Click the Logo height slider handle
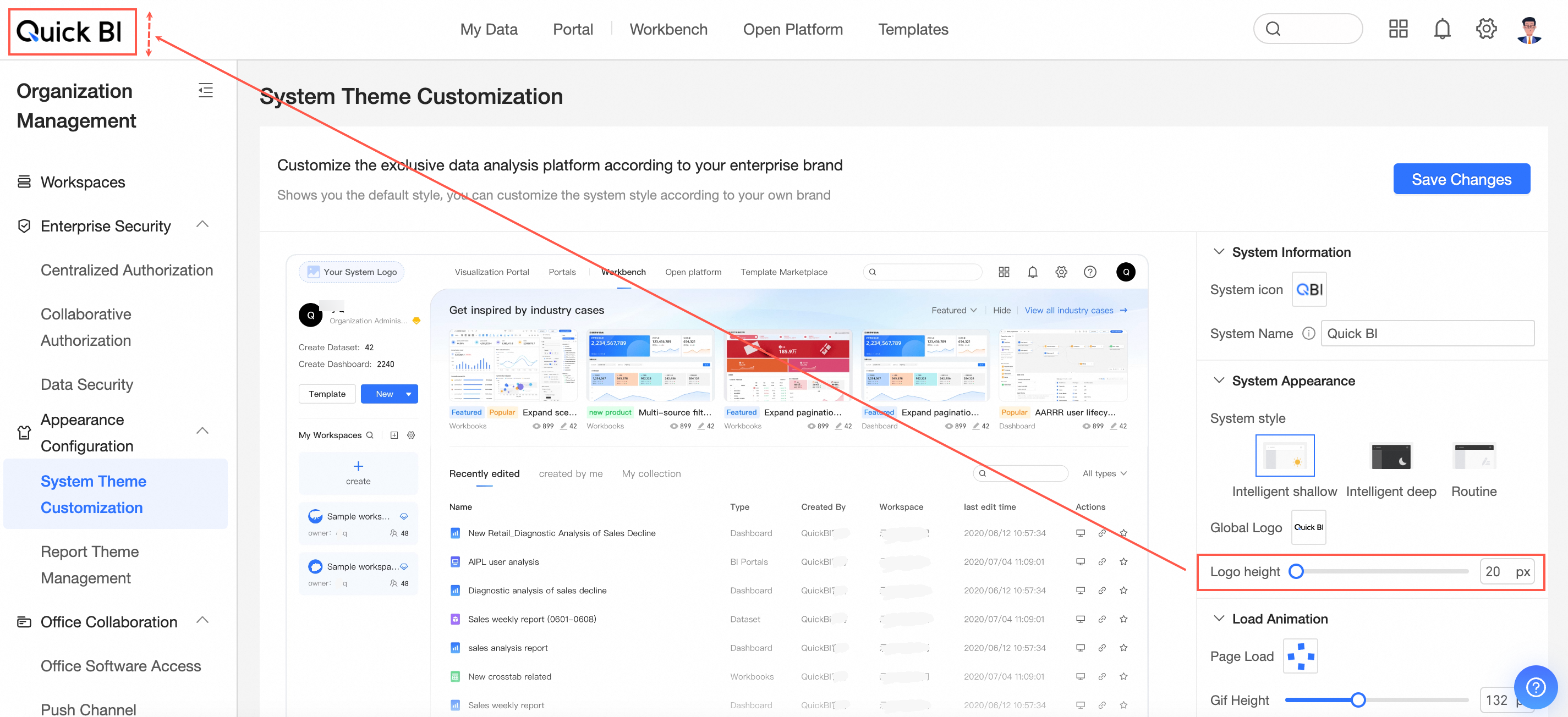This screenshot has height=717, width=1568. (1296, 571)
